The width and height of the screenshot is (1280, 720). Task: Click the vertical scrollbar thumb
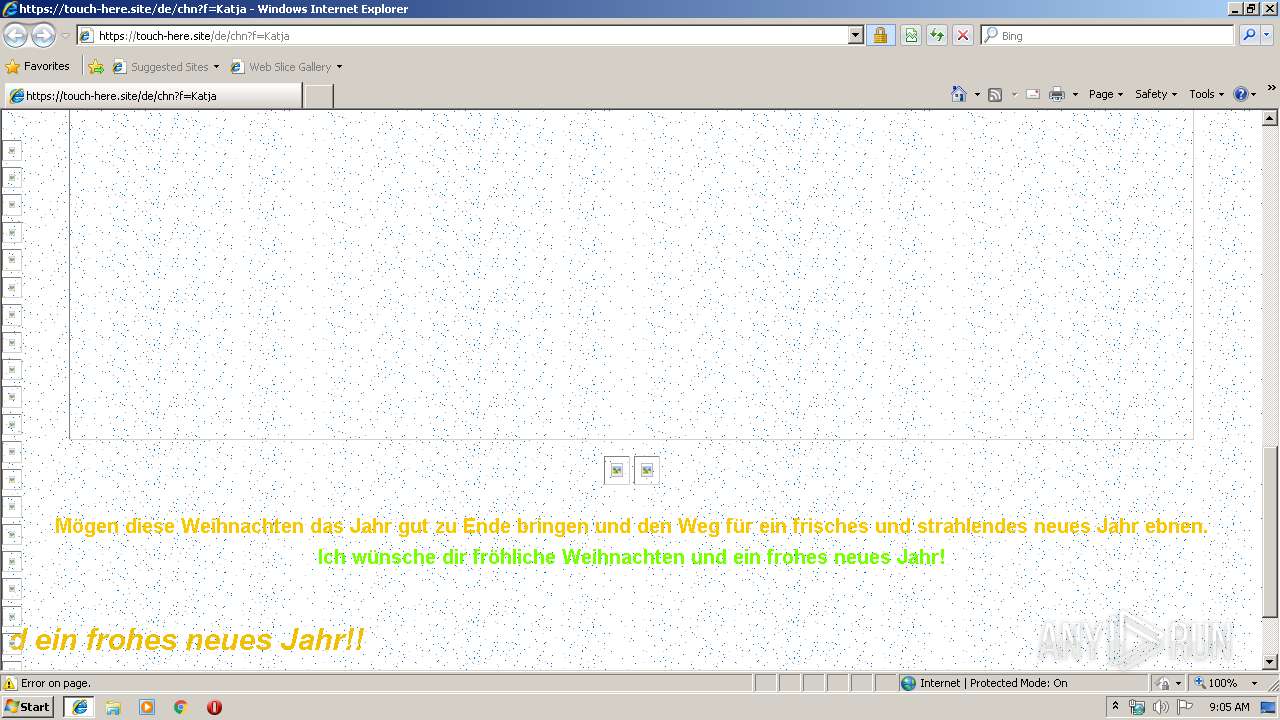pos(1270,530)
